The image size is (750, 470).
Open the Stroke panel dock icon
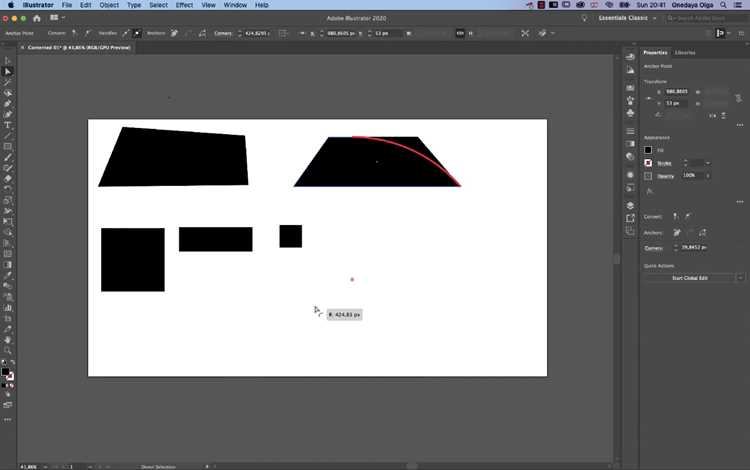coord(630,131)
